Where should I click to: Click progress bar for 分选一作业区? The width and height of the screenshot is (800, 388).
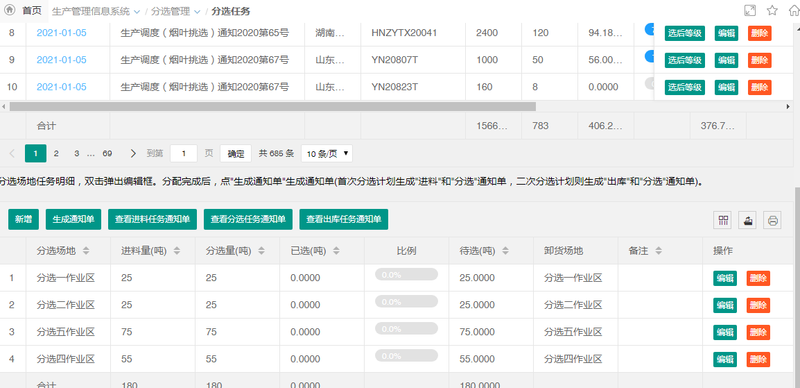[x=407, y=274]
